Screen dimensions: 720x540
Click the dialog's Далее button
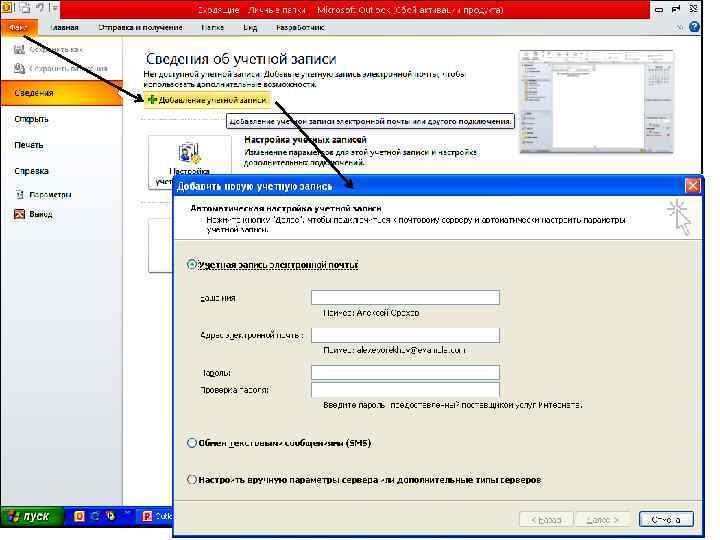click(602, 519)
